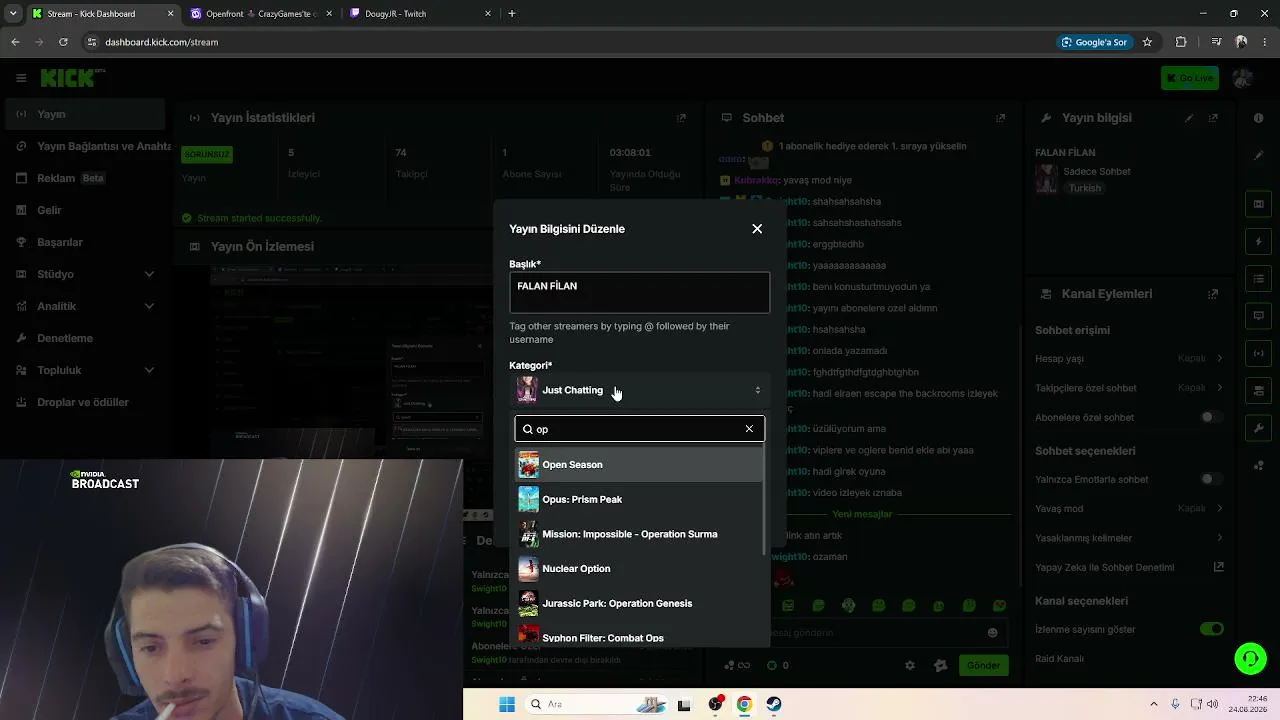Open Yapay Zeka ile Sohbet Denetimi link
The image size is (1280, 720).
point(1219,567)
